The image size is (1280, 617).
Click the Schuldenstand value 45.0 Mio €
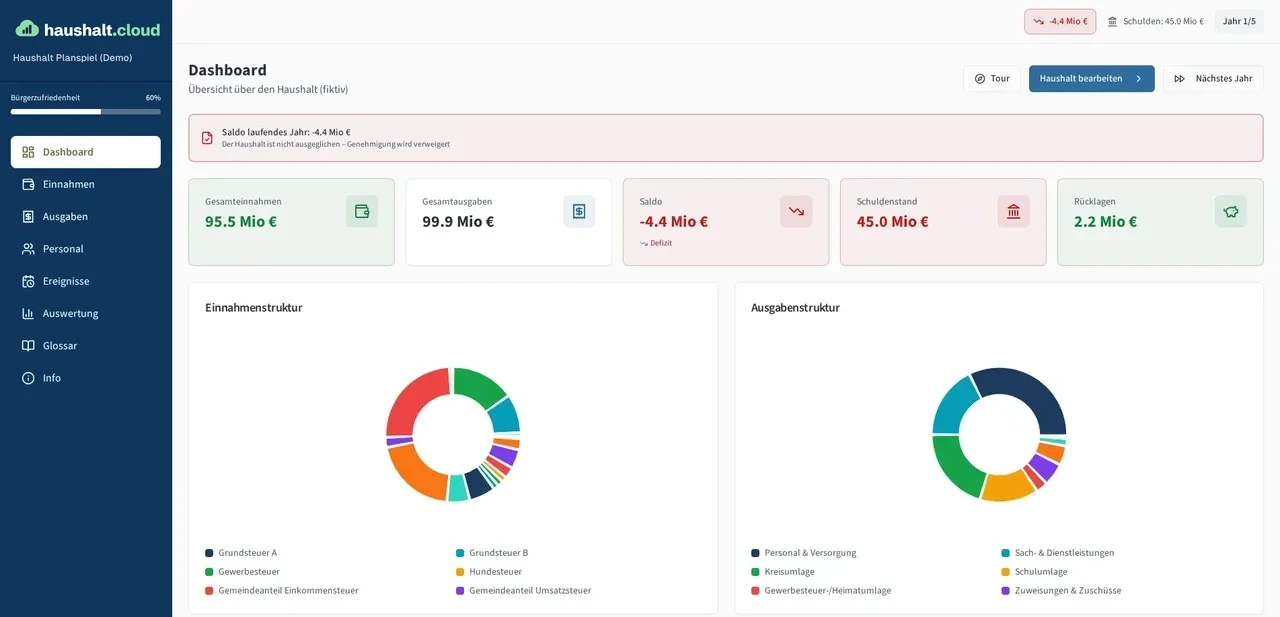[892, 222]
